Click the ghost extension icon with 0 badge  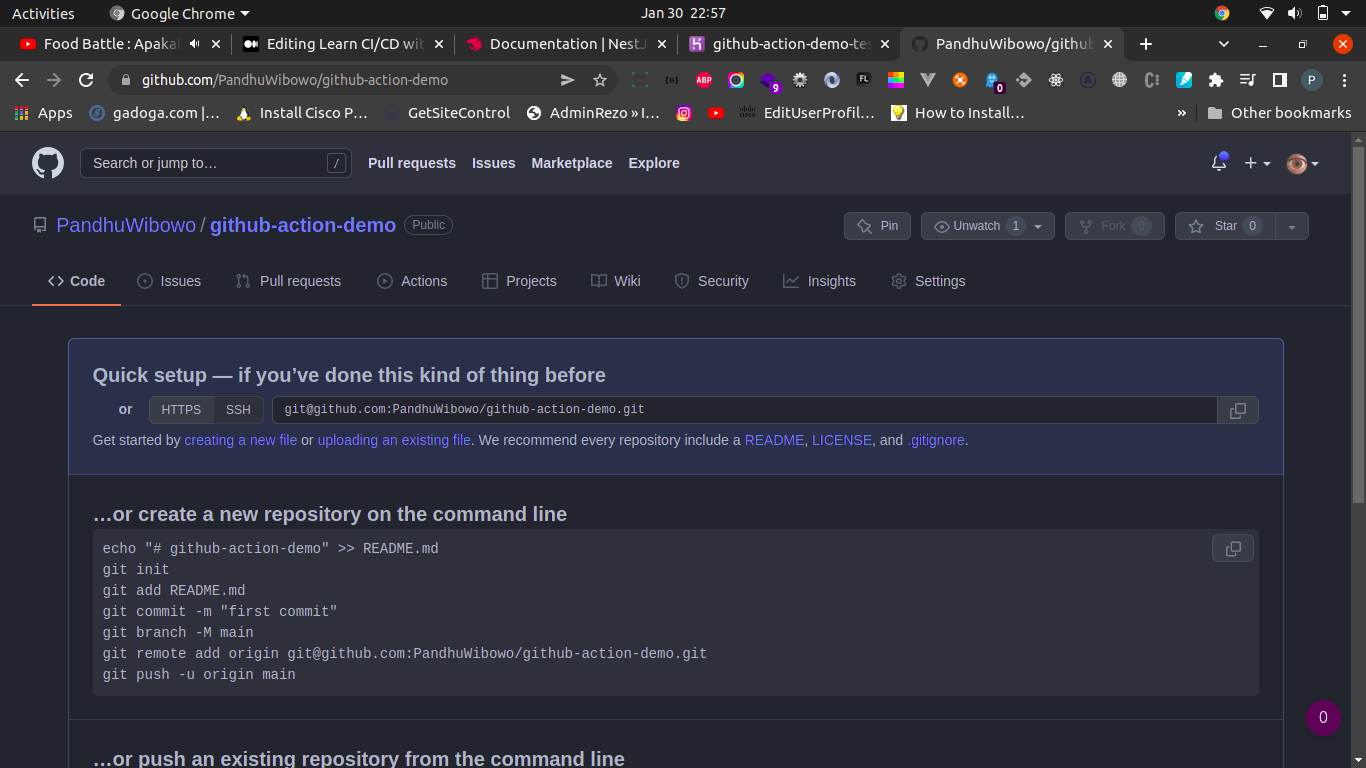click(x=992, y=81)
